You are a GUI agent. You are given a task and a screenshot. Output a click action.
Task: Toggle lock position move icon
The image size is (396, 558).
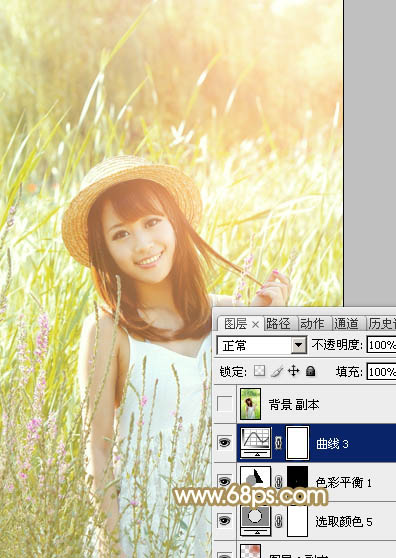(x=294, y=371)
